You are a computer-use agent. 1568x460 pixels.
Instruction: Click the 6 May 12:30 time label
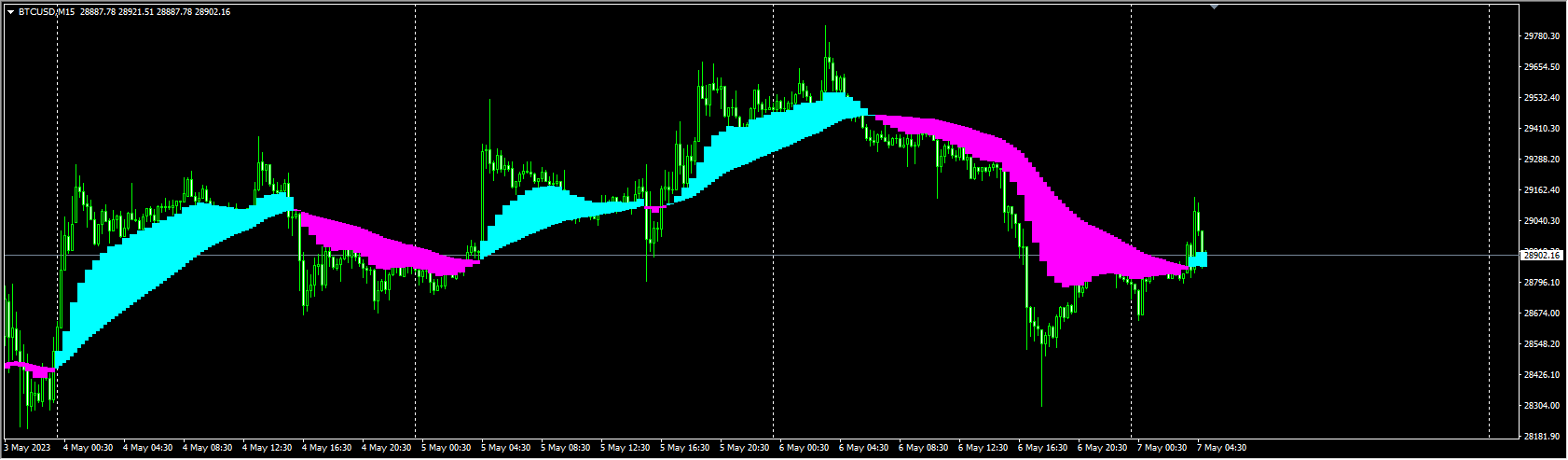coord(983,448)
